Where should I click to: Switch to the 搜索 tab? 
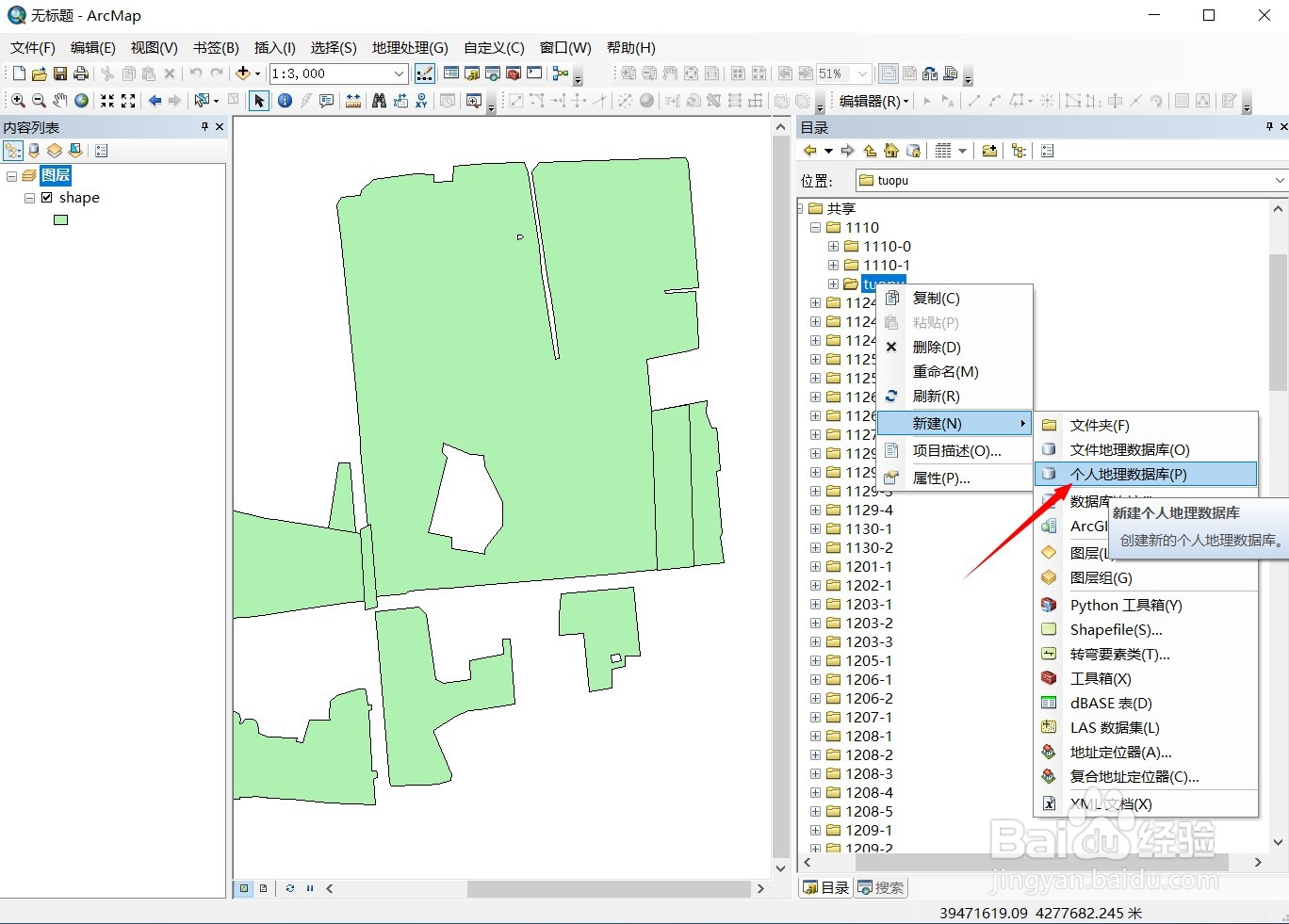click(881, 887)
